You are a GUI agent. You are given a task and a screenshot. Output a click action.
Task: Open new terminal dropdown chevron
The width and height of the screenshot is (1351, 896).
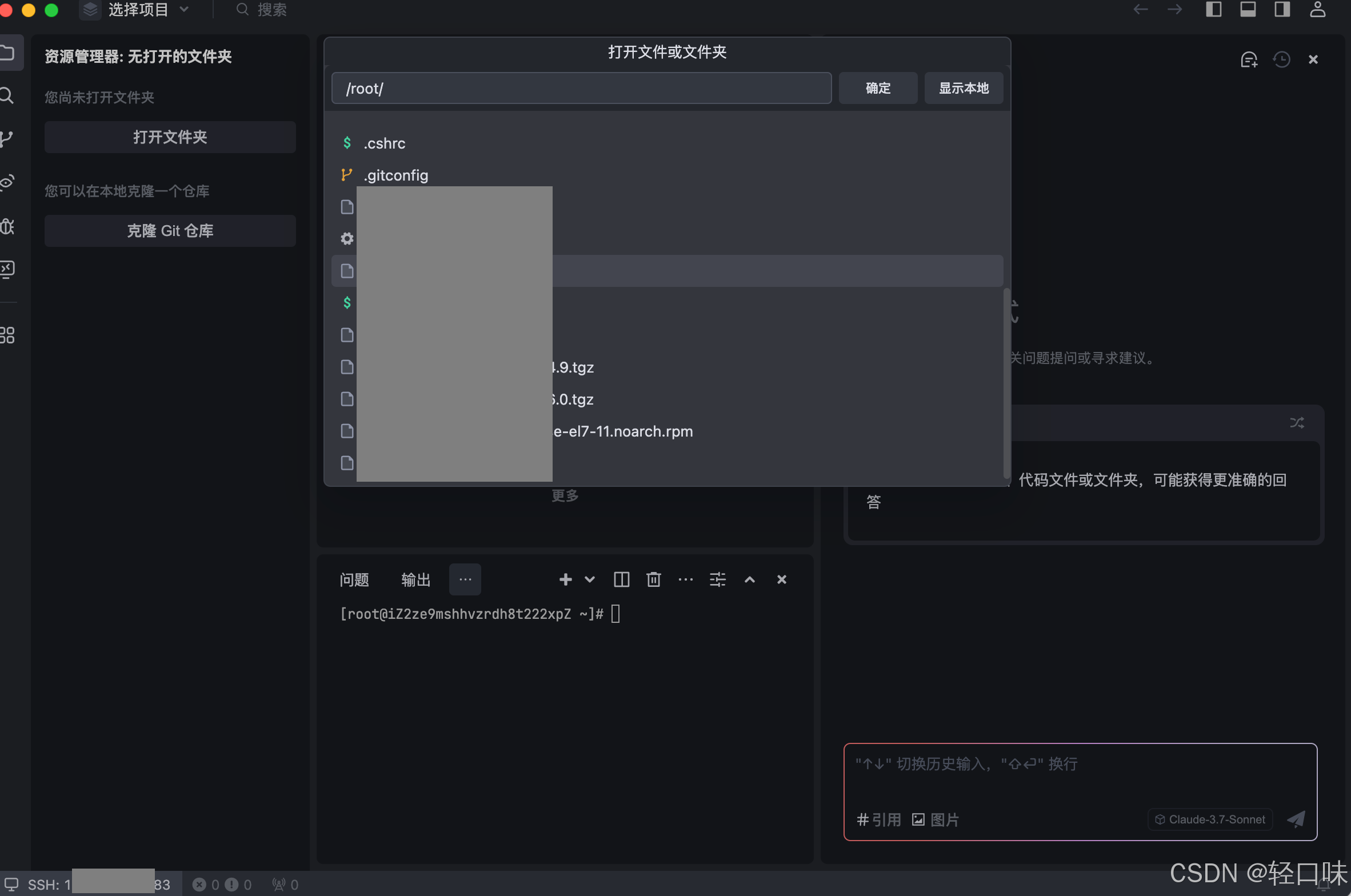coord(590,579)
